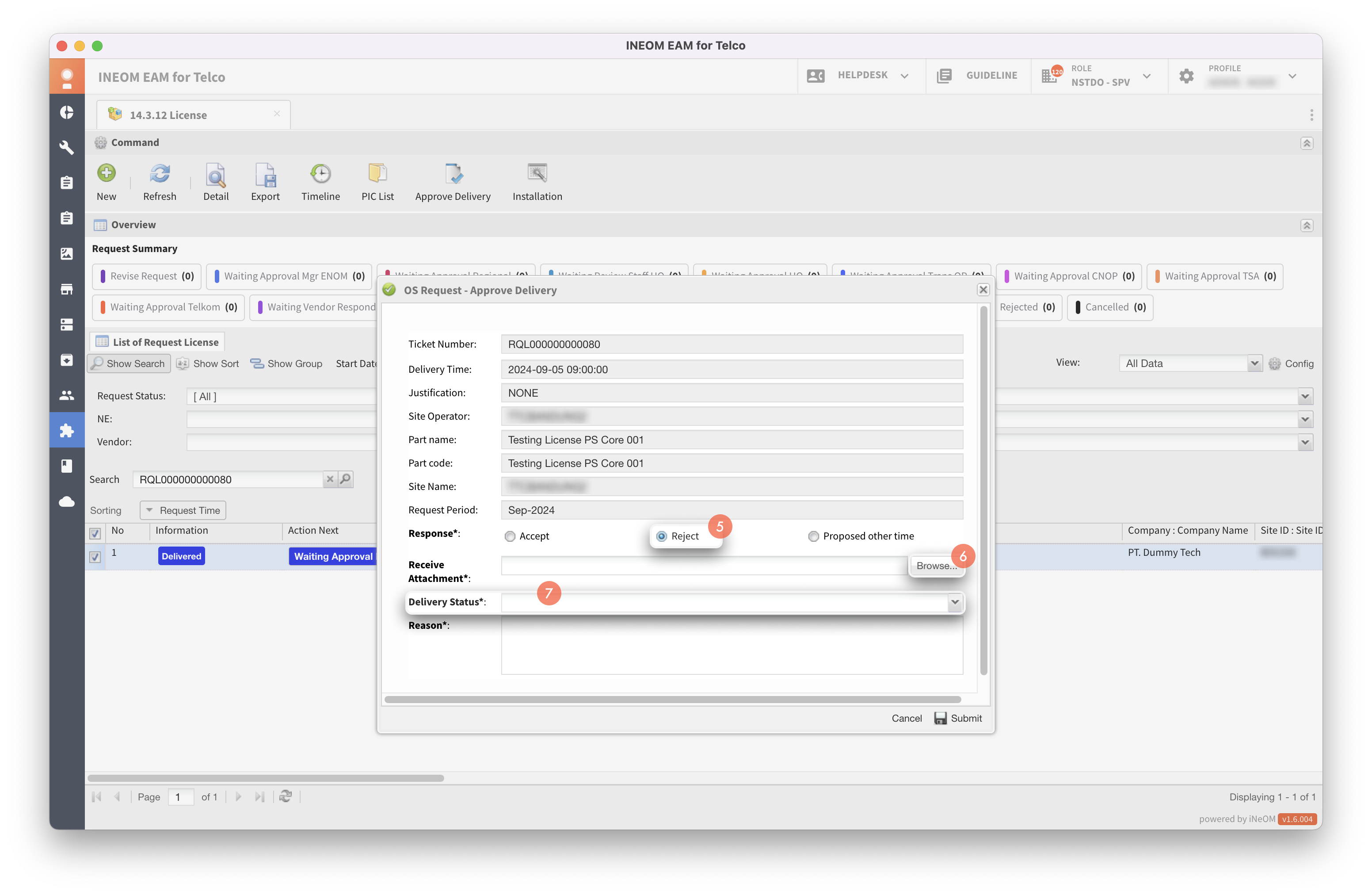Click into the Reason text area

point(732,645)
